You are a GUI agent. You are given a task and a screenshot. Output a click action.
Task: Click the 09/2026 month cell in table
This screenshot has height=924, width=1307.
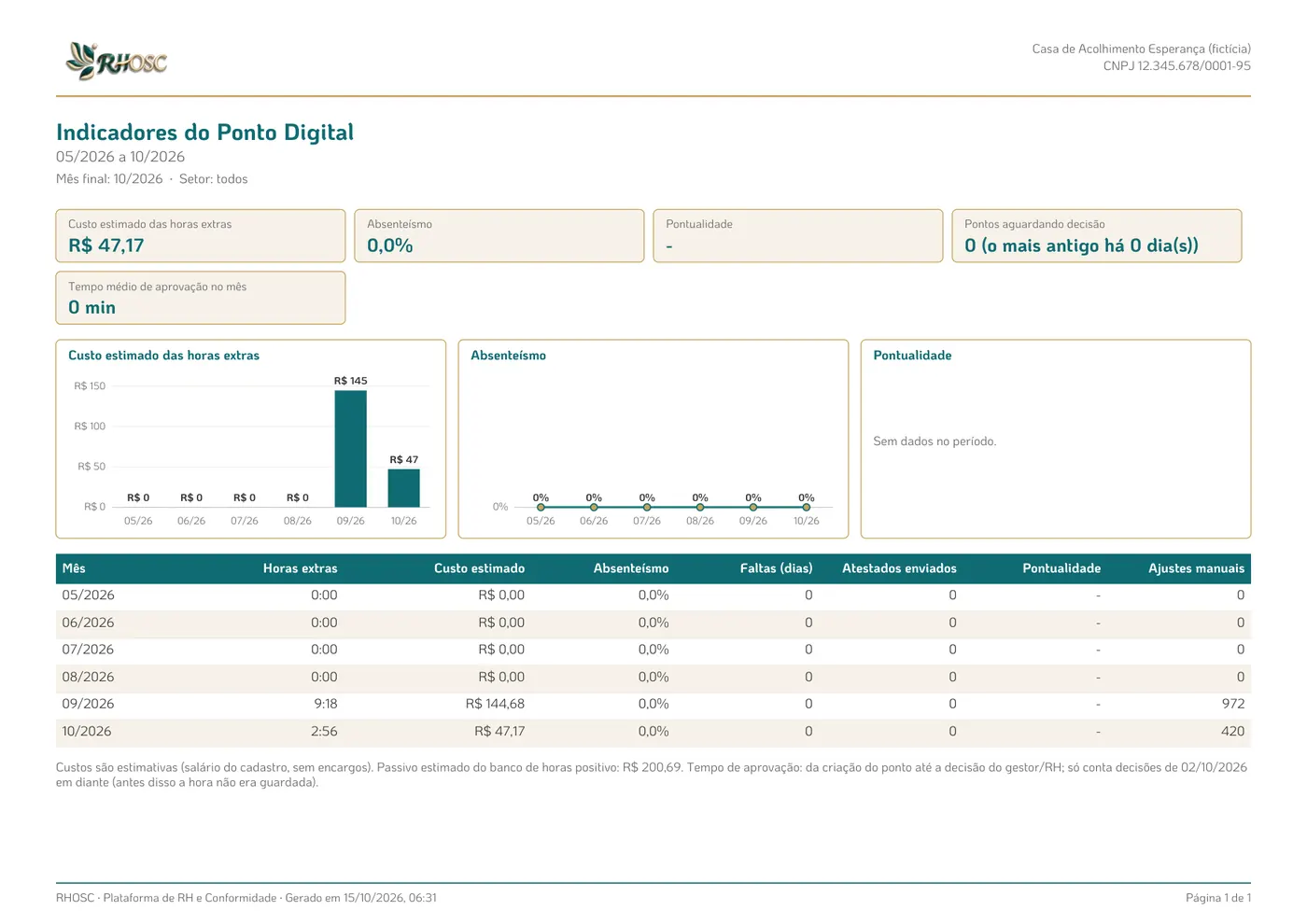point(88,704)
